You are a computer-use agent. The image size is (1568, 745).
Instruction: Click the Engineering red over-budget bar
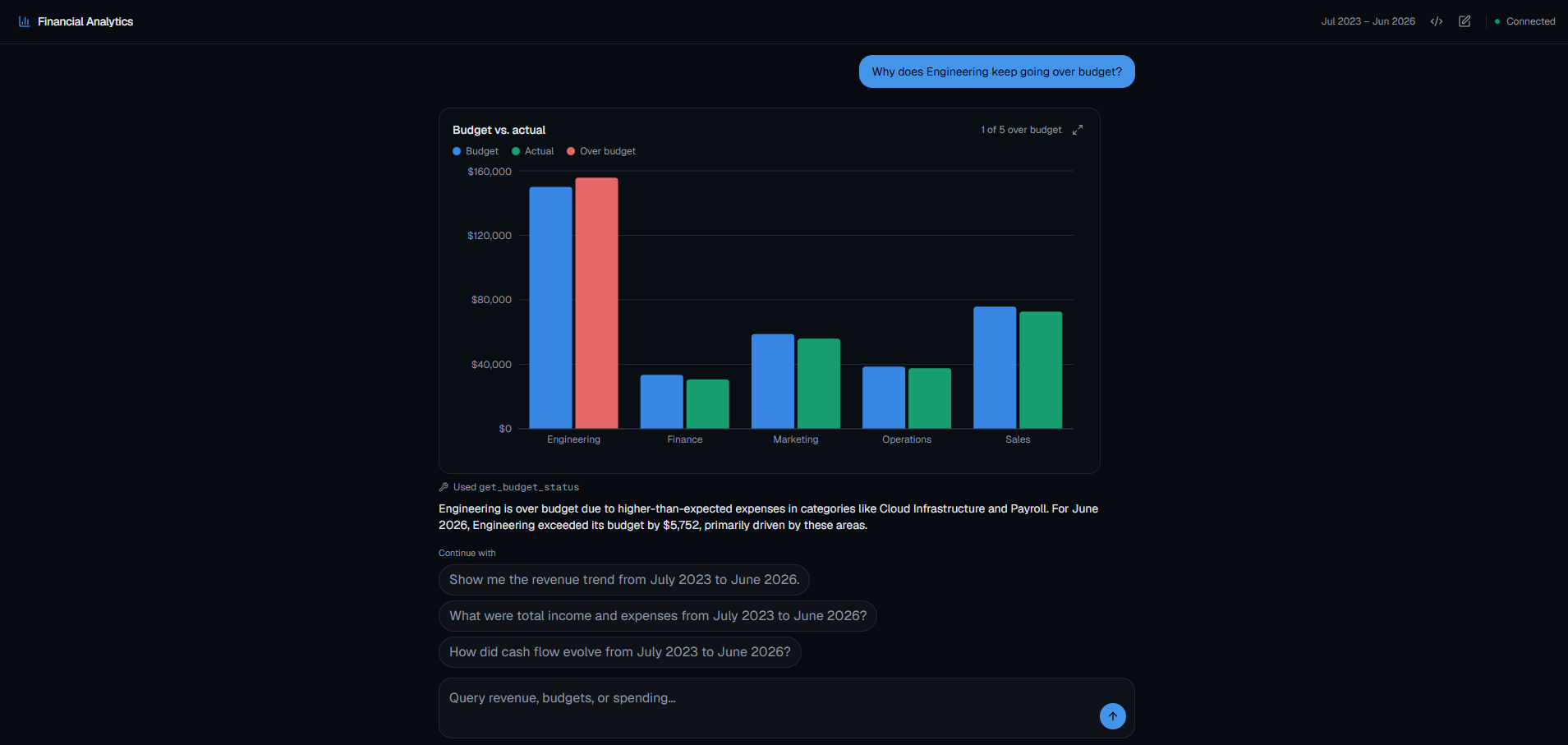596,303
